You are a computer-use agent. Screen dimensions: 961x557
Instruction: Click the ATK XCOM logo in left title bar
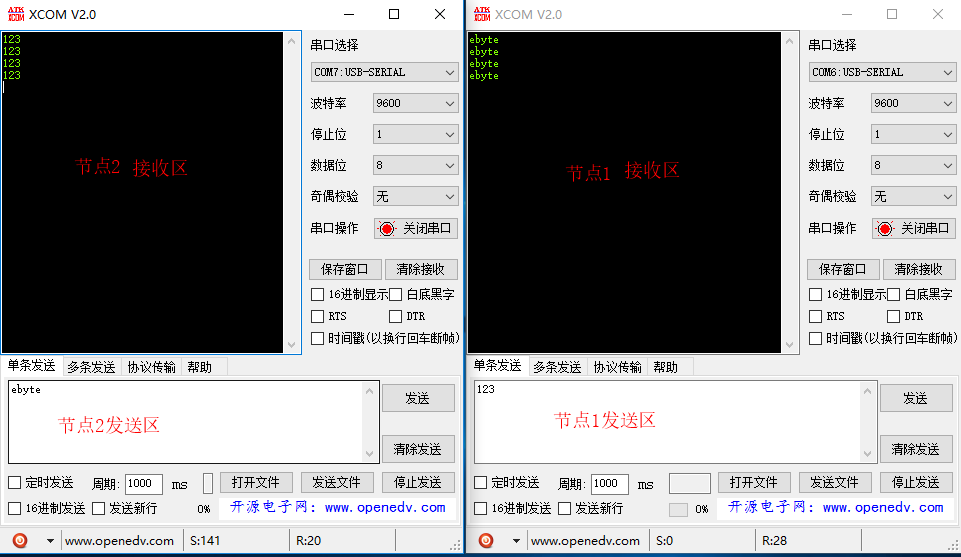coord(15,14)
